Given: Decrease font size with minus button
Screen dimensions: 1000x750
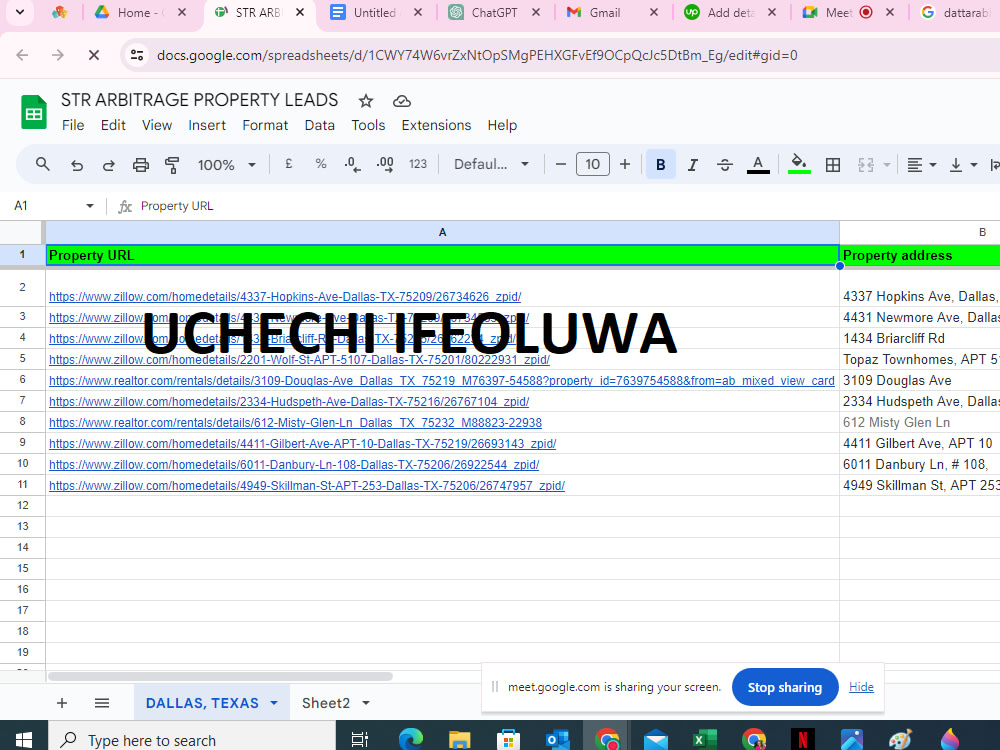Looking at the screenshot, I should pyautogui.click(x=561, y=165).
